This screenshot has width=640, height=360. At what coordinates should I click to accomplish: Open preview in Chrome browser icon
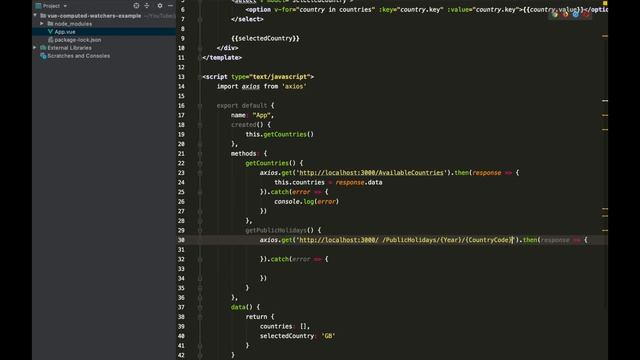click(x=555, y=15)
